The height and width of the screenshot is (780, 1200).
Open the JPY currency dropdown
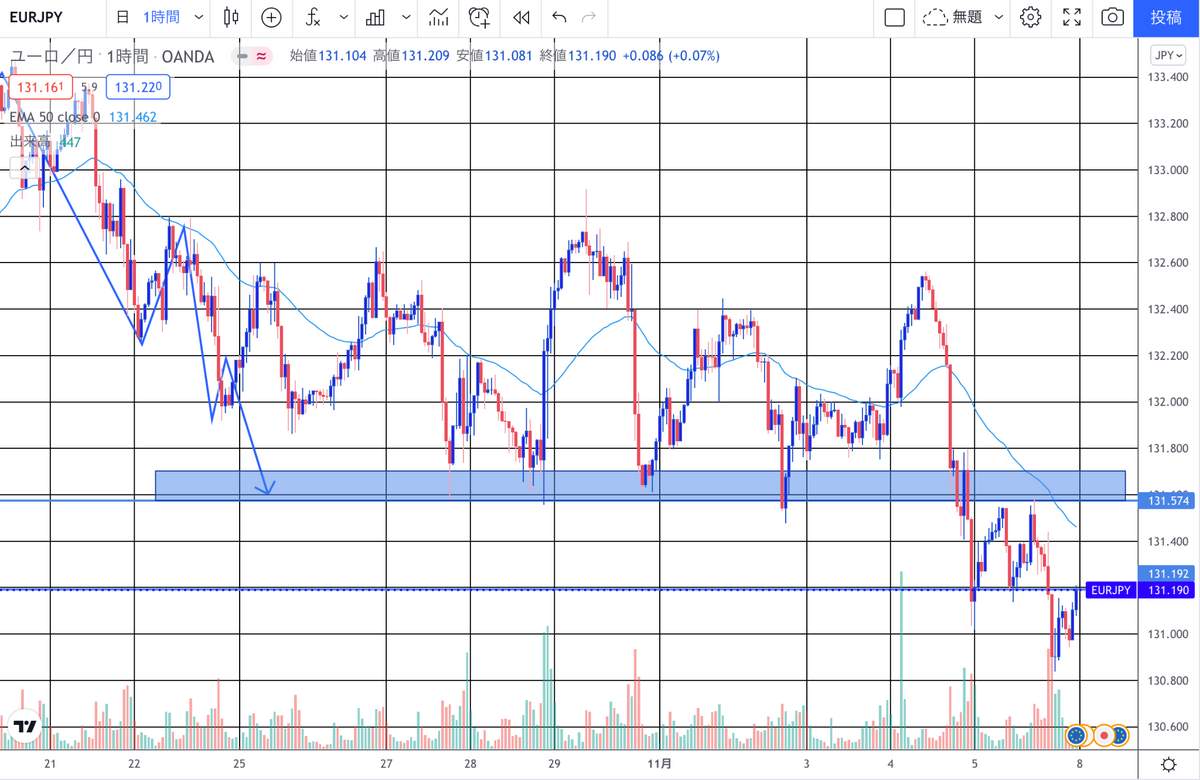point(1166,56)
